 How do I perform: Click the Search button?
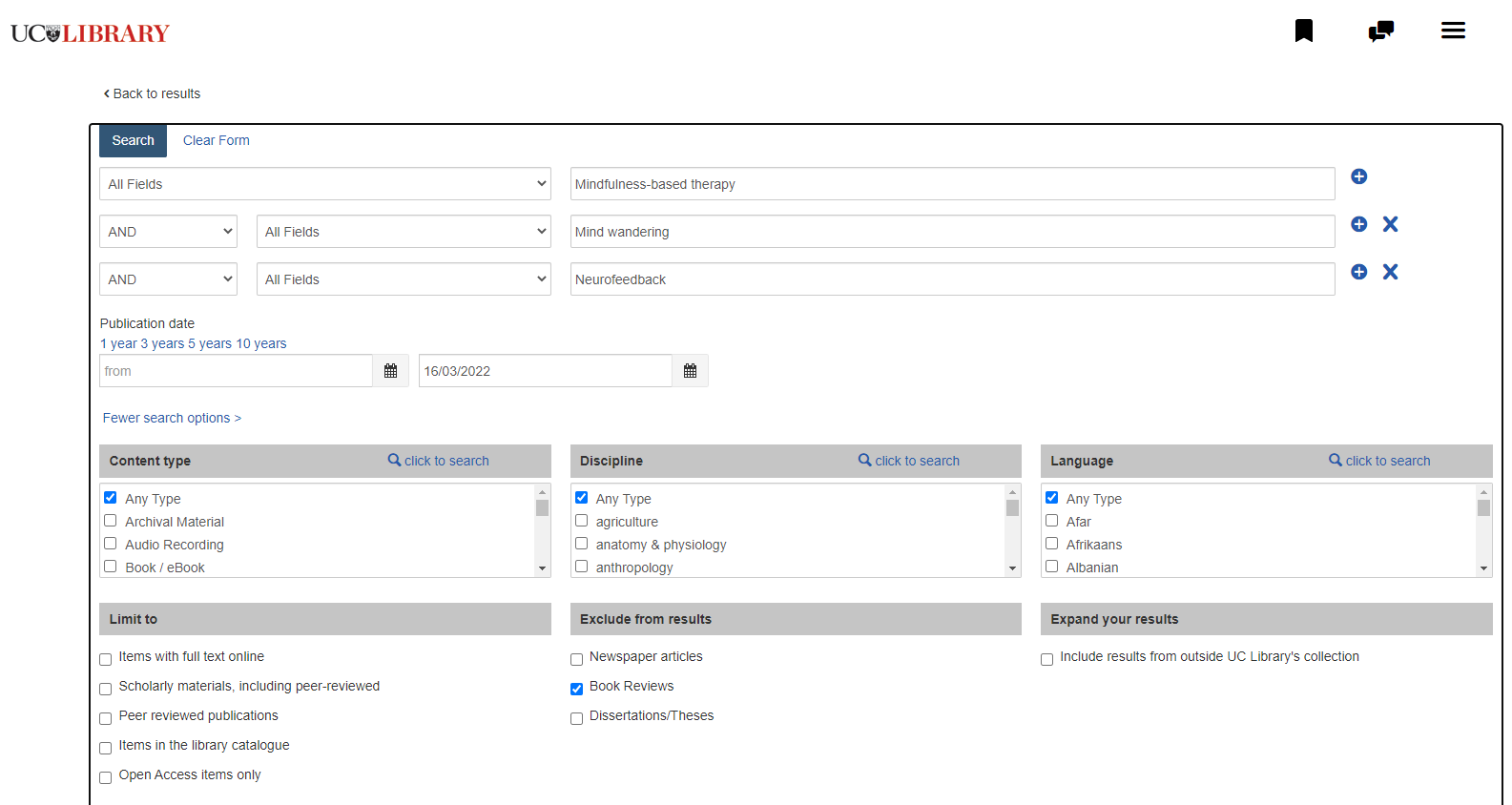133,140
